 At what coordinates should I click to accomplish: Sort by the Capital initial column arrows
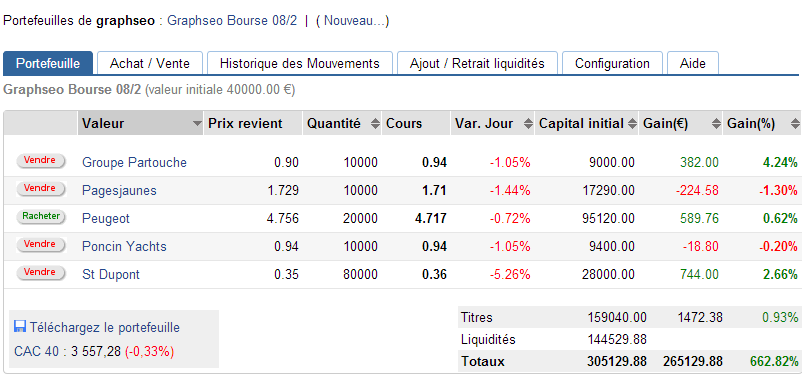click(x=632, y=124)
